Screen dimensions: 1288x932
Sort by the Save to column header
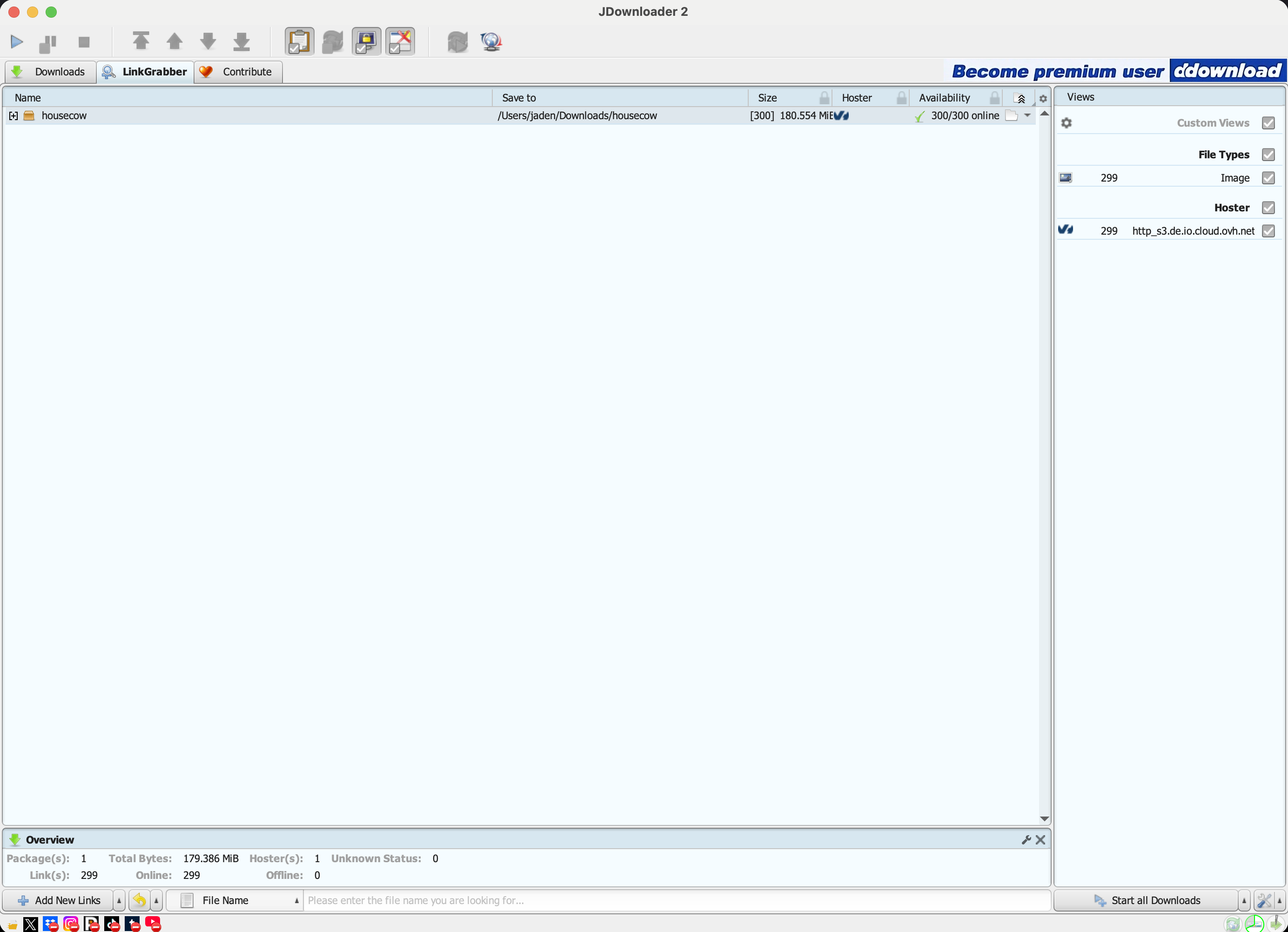point(620,98)
